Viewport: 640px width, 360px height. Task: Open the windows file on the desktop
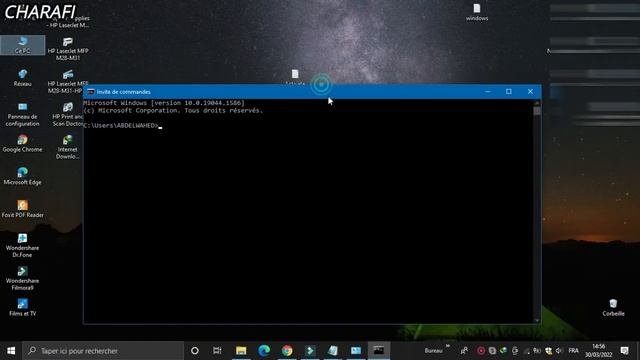(477, 12)
